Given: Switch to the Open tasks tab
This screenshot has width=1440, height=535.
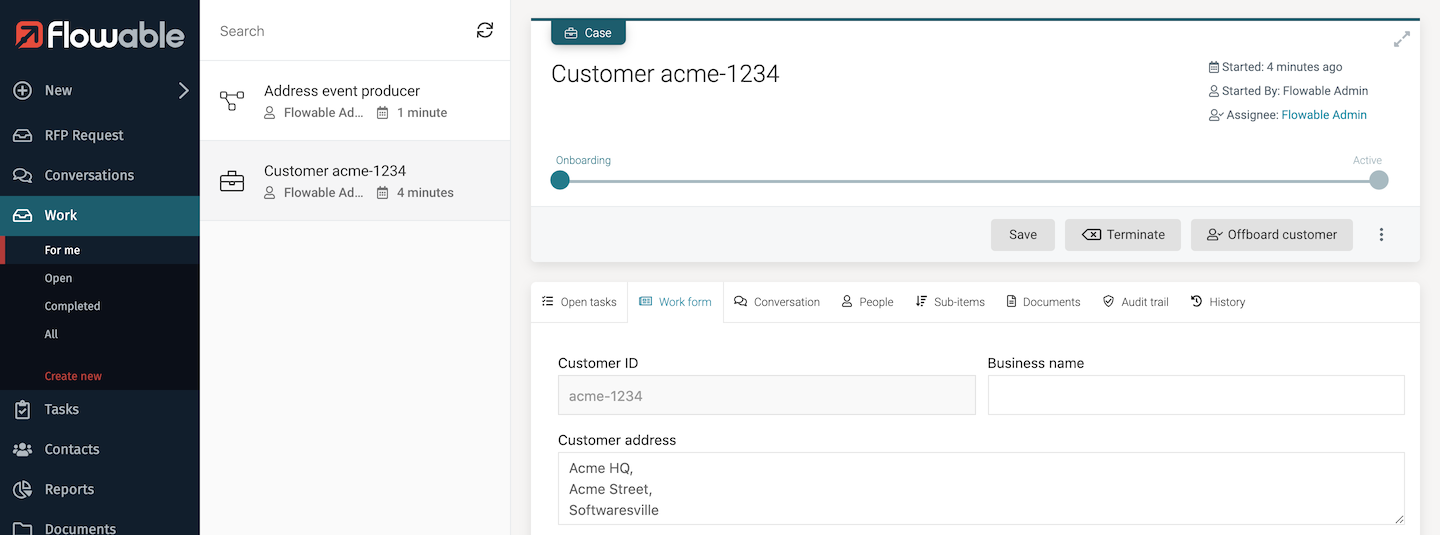Looking at the screenshot, I should [579, 302].
